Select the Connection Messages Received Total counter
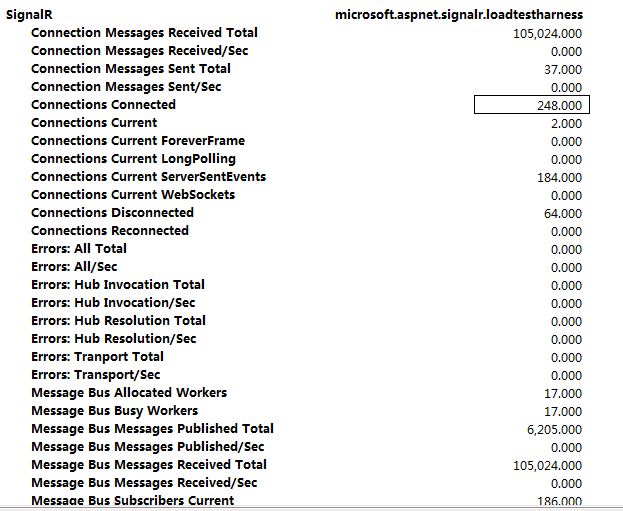 pos(144,33)
